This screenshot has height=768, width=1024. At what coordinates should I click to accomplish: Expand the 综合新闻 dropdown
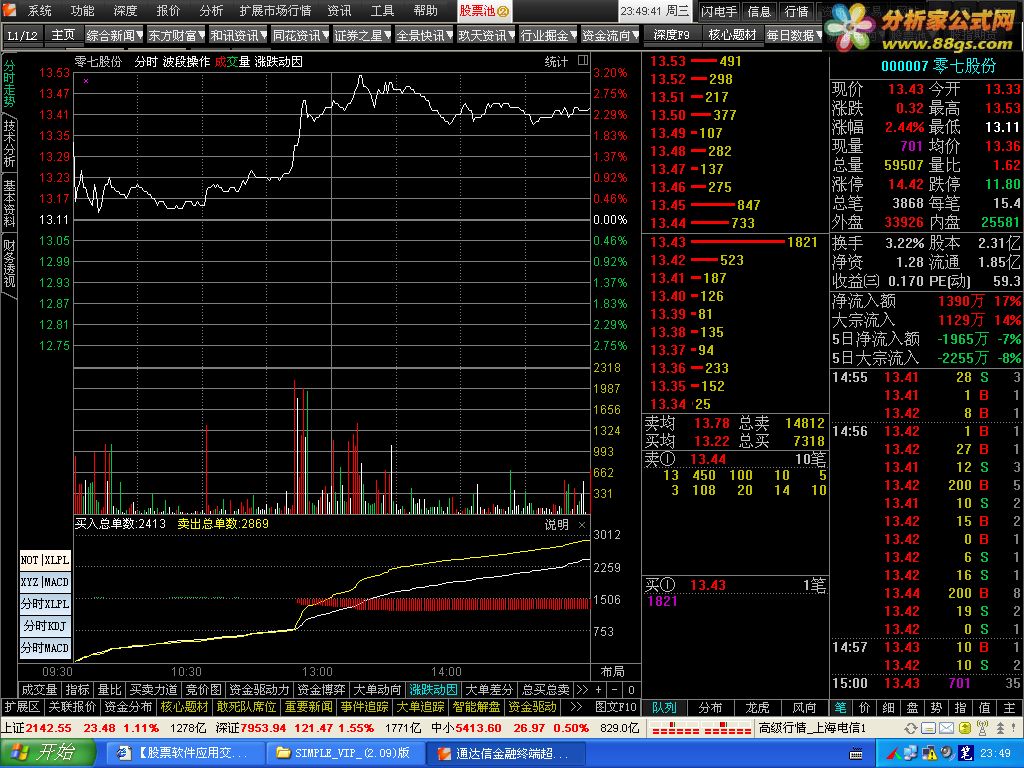click(x=115, y=35)
